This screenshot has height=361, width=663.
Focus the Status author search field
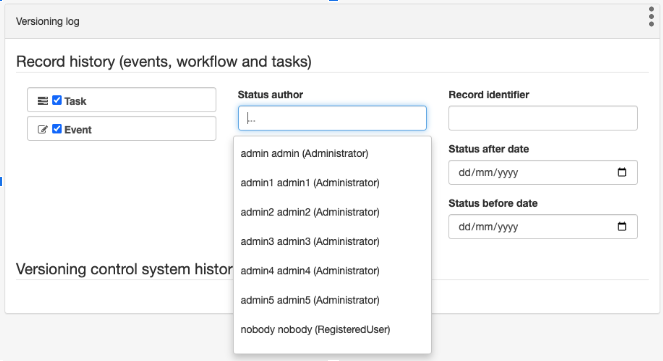pyautogui.click(x=332, y=118)
